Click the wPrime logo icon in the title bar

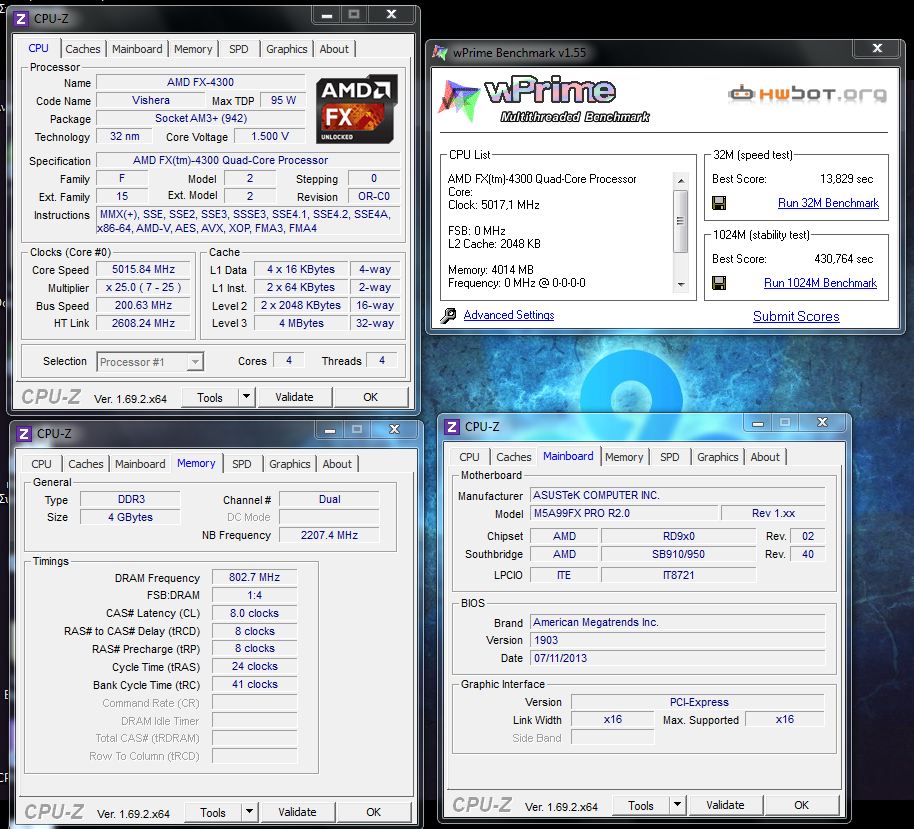(x=440, y=52)
